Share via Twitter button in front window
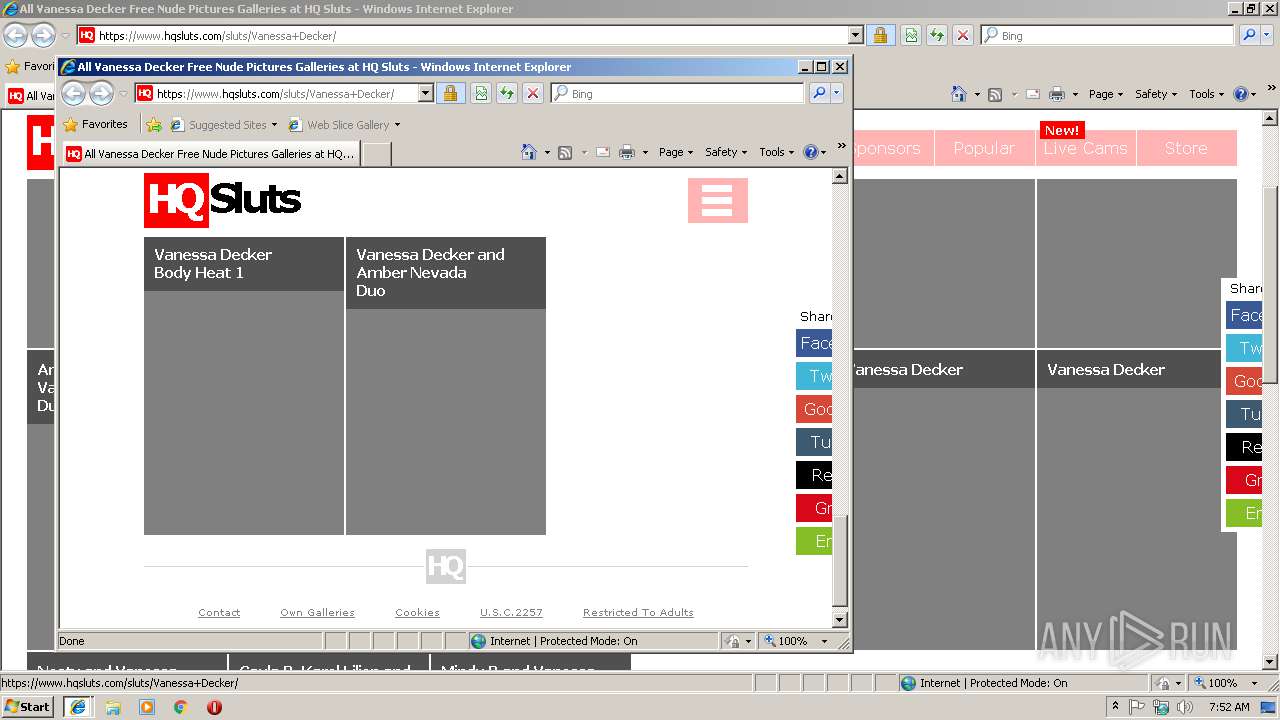Screen dimensions: 1280x720 pos(814,376)
